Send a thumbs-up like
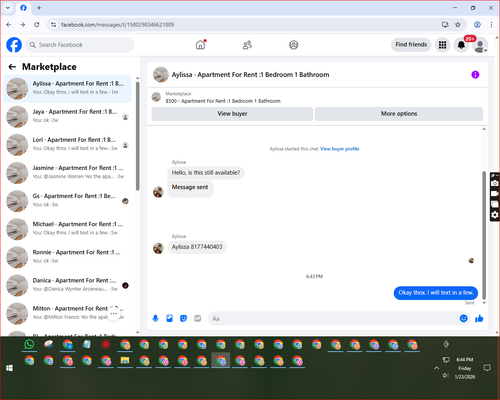The height and width of the screenshot is (400, 500). click(x=479, y=319)
